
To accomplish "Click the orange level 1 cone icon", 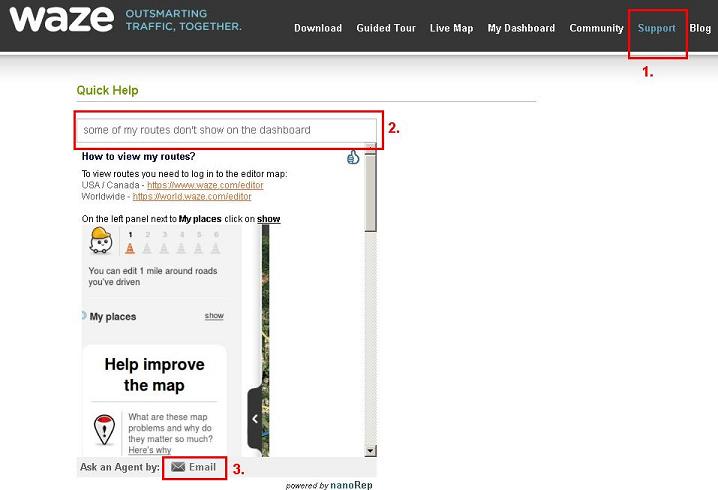I will tap(130, 248).
